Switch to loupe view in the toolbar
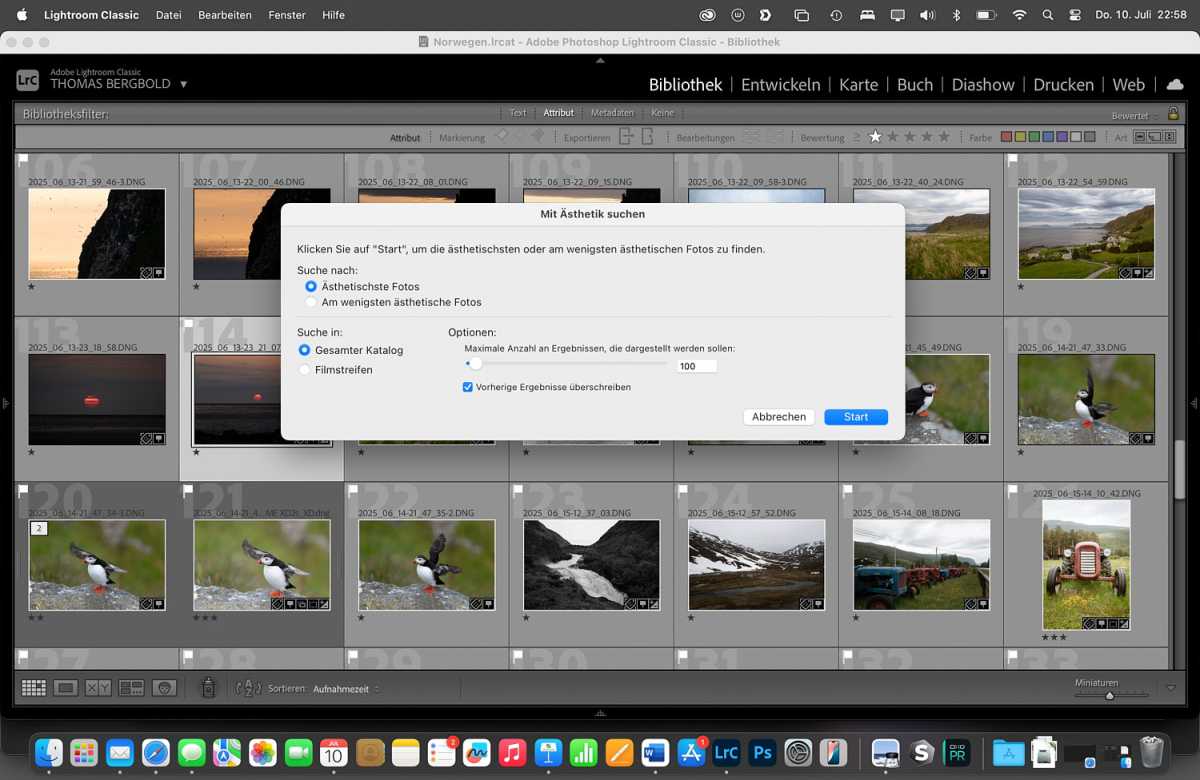The width and height of the screenshot is (1200, 780). [x=66, y=688]
